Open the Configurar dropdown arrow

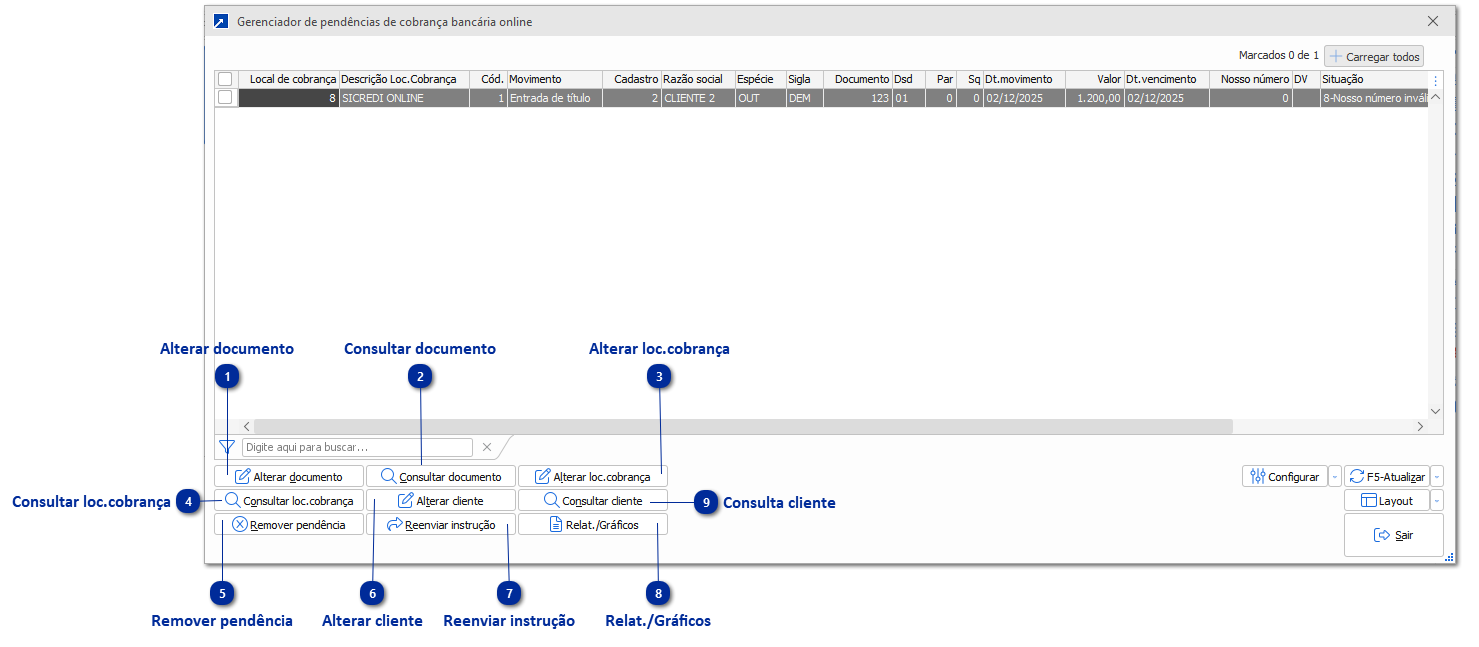click(1335, 476)
